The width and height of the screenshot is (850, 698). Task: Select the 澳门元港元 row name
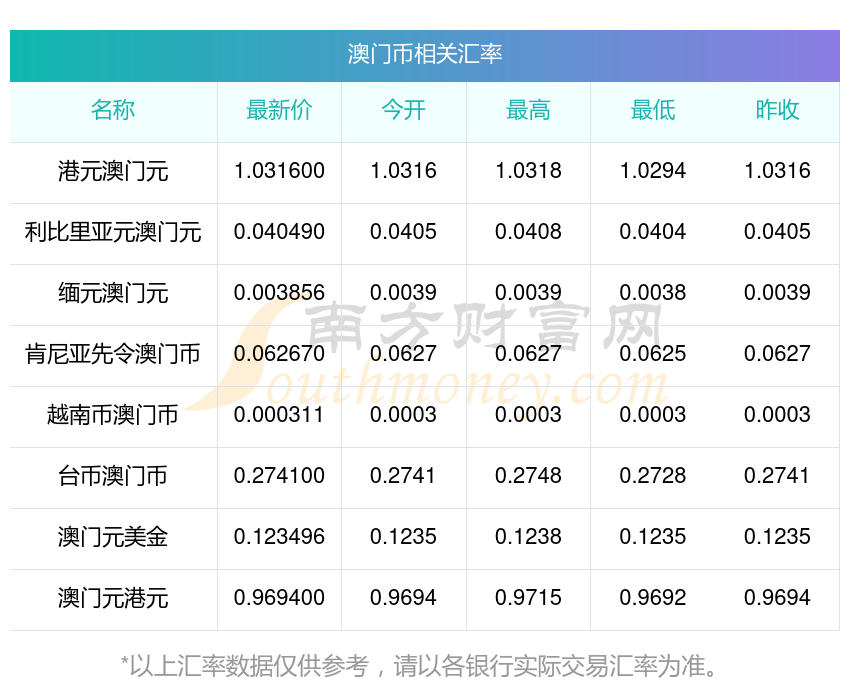[113, 598]
